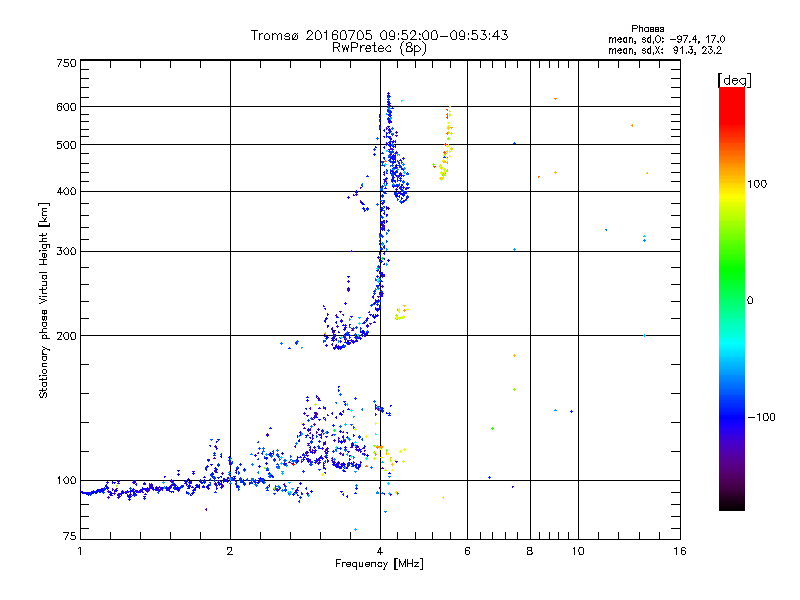Viewport: 800px width, 600px height.
Task: Click the y-axis tick label "750"
Action: click(x=66, y=63)
